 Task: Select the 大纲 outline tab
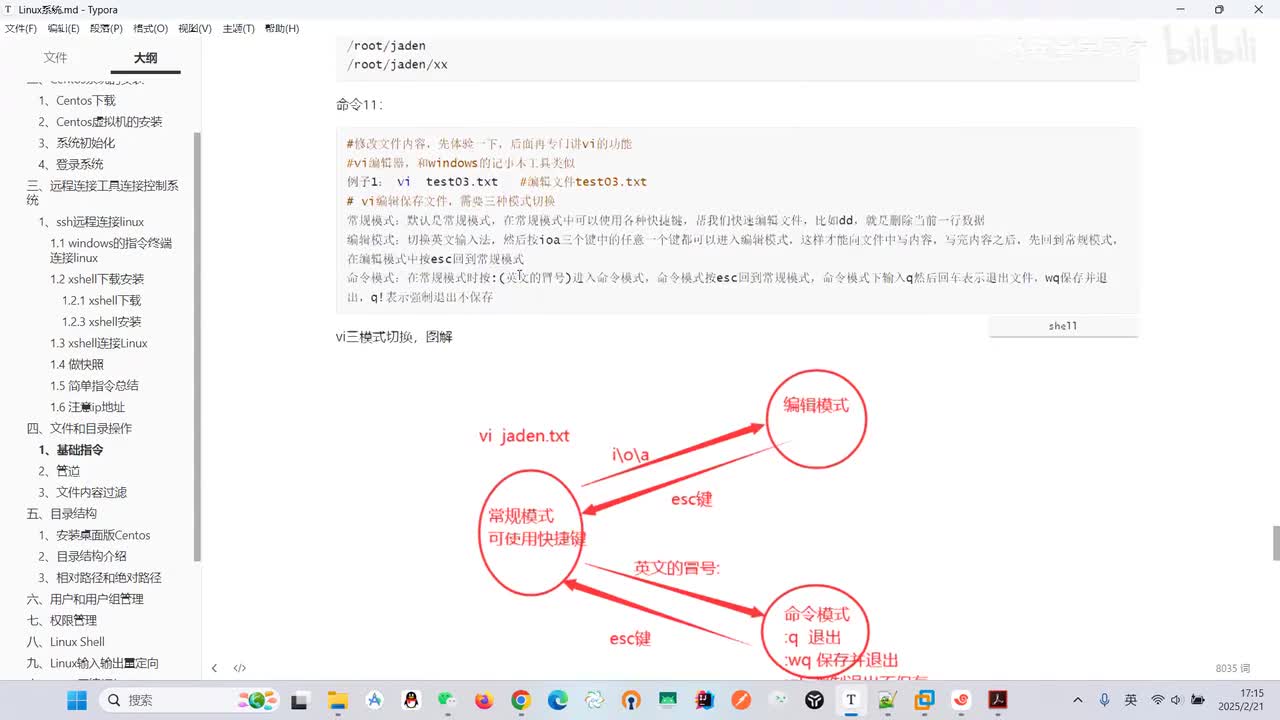coord(145,58)
